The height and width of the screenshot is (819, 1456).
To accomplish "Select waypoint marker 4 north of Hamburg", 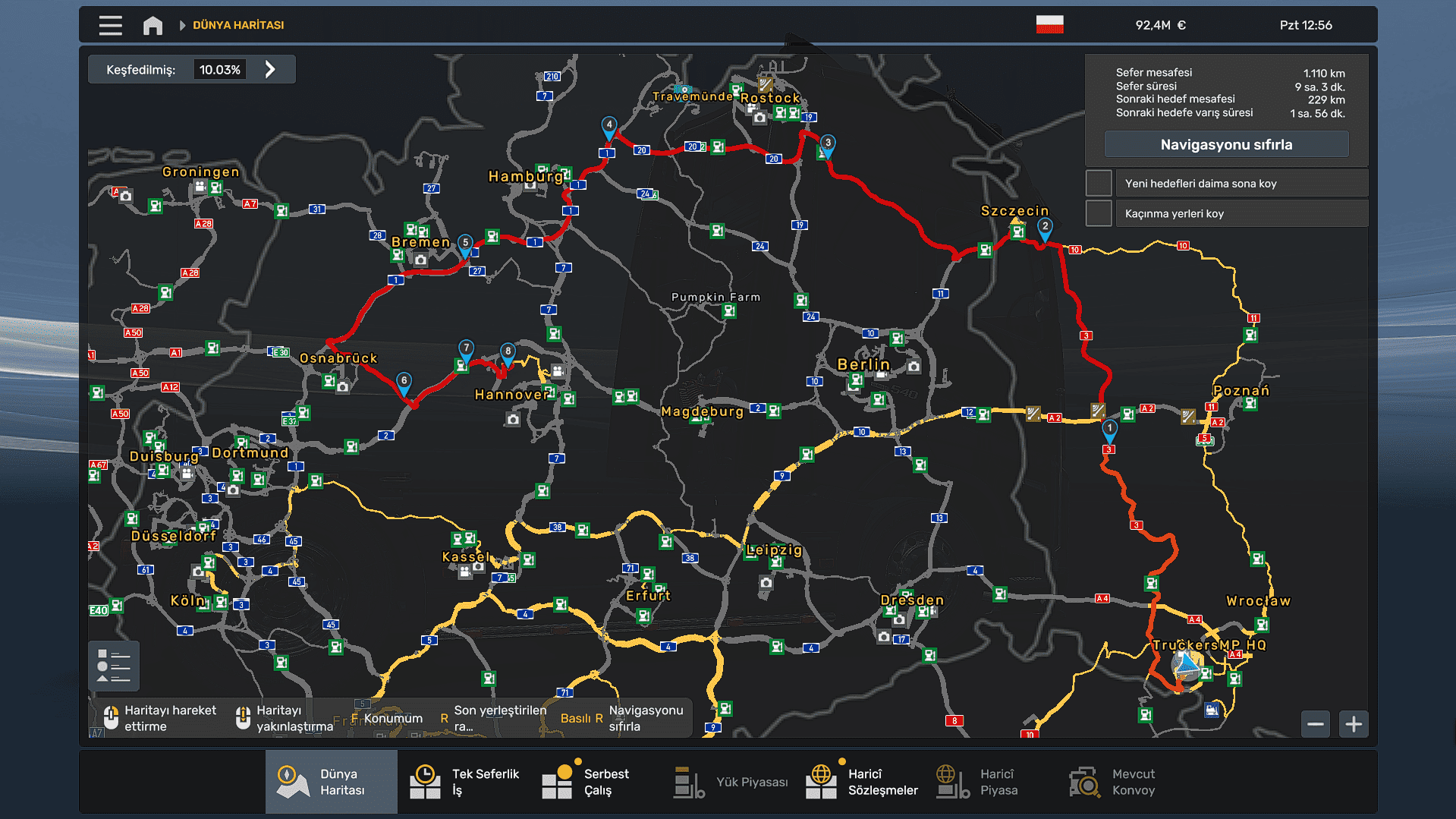I will 609,127.
